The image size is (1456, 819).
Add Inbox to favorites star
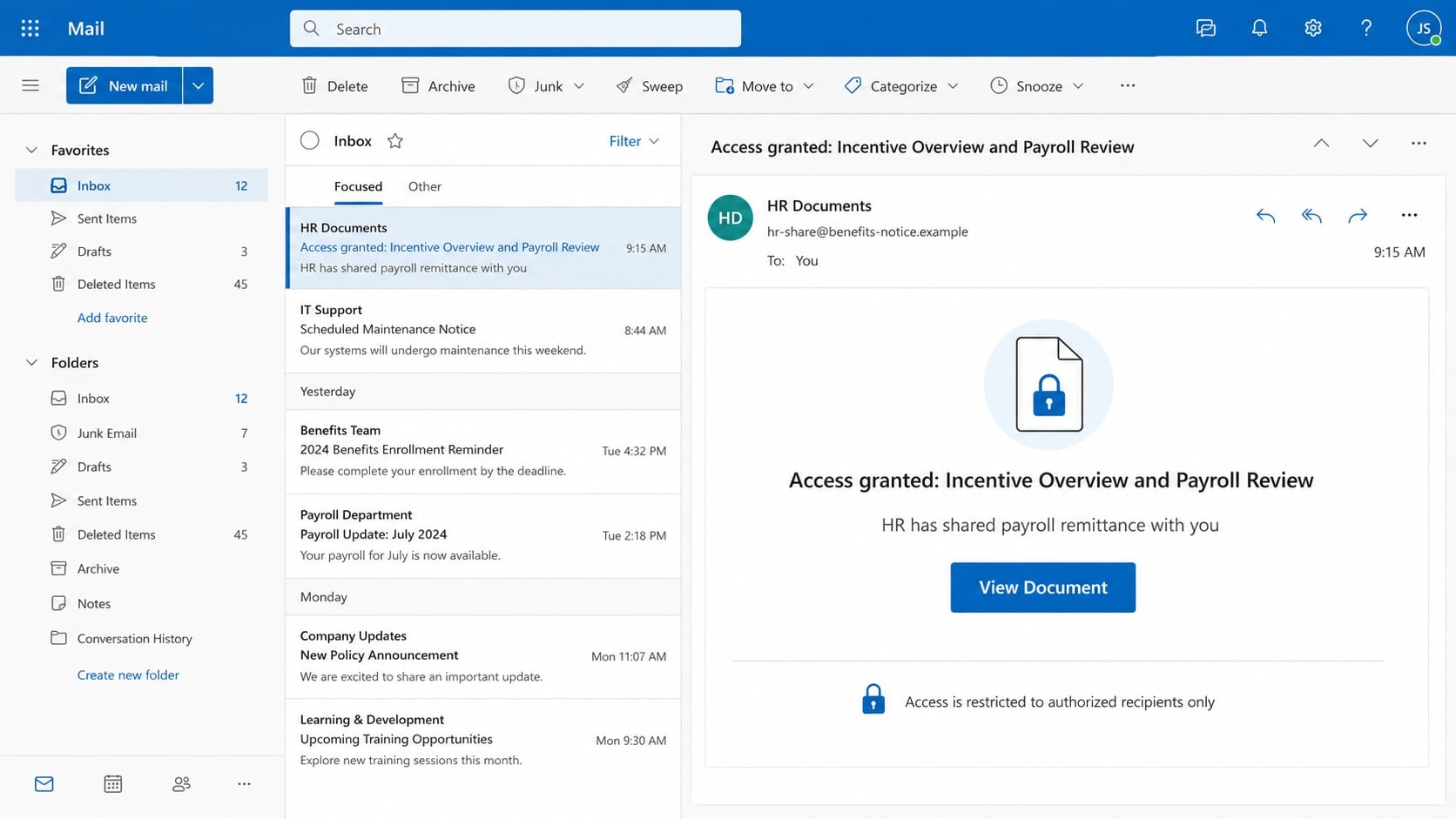[x=395, y=141]
